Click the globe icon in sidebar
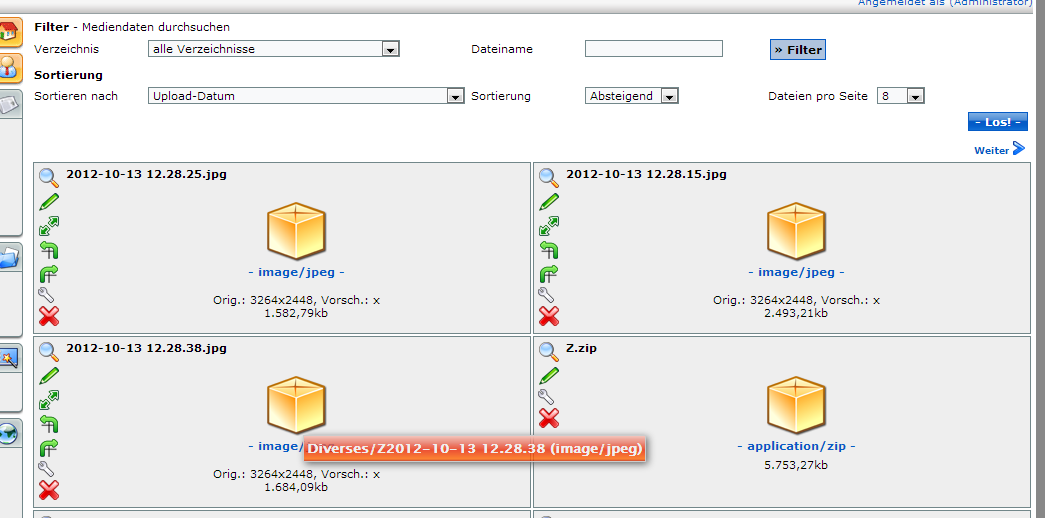1045x518 pixels. coord(9,433)
